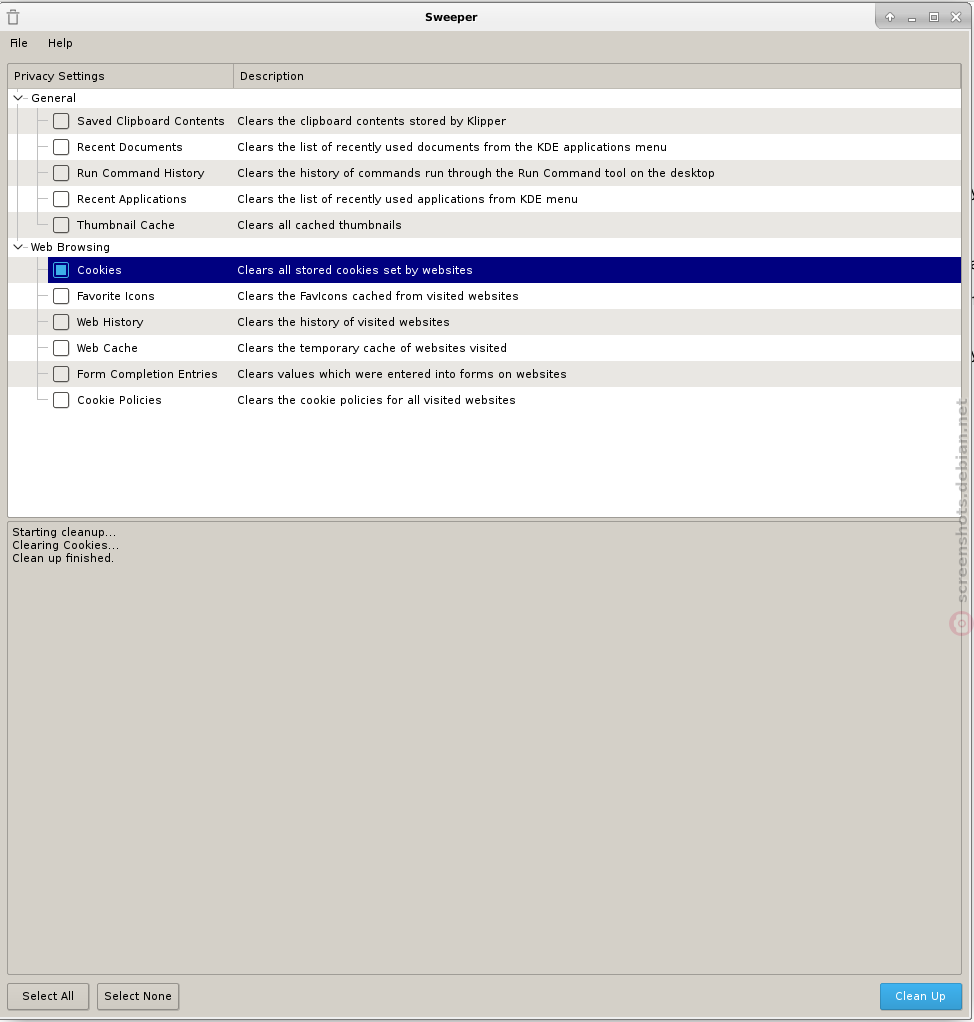
Task: Tick the Web Cache checkbox
Action: coord(61,348)
